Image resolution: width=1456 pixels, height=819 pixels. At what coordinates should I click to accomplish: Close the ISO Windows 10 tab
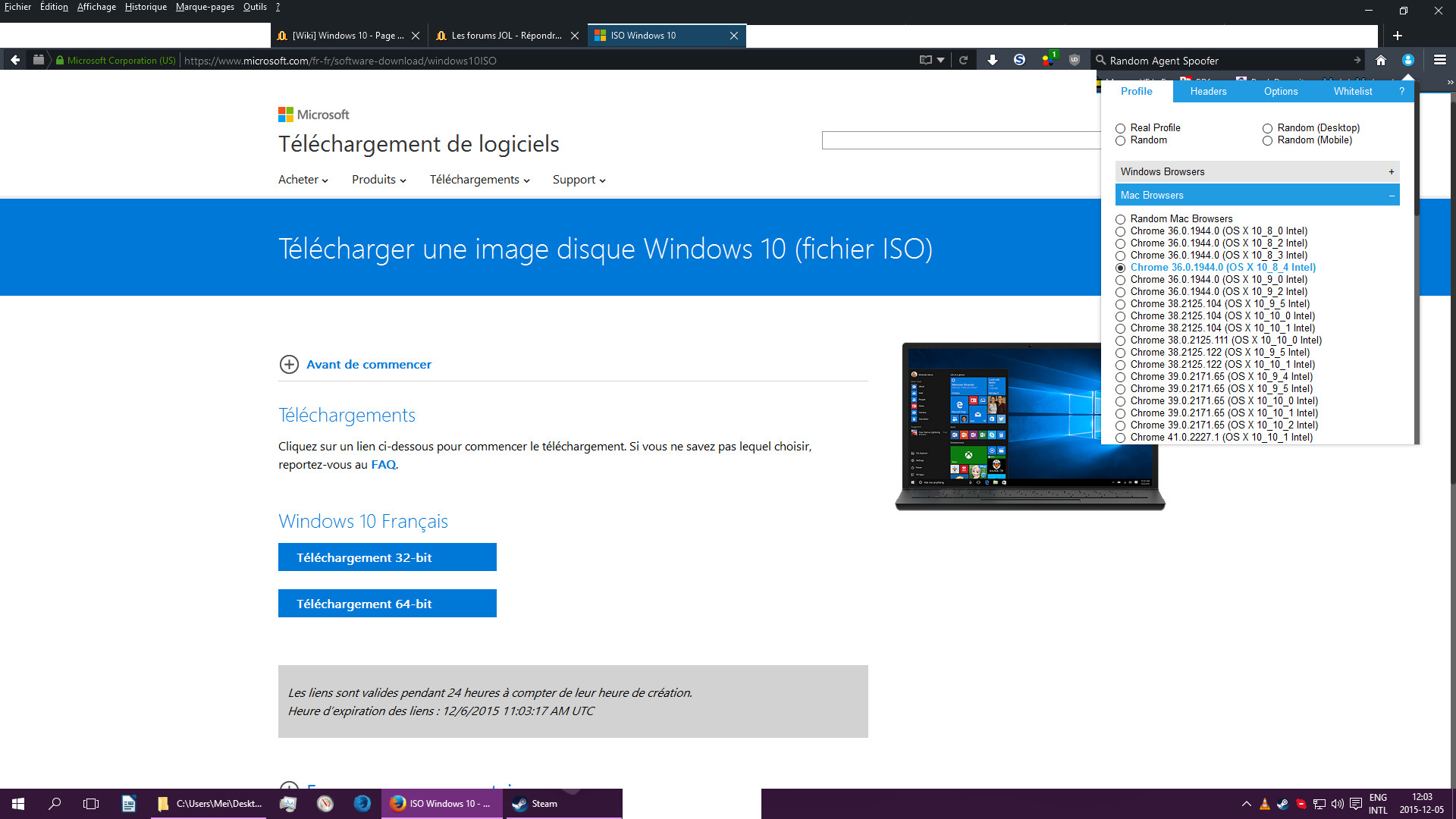click(734, 36)
